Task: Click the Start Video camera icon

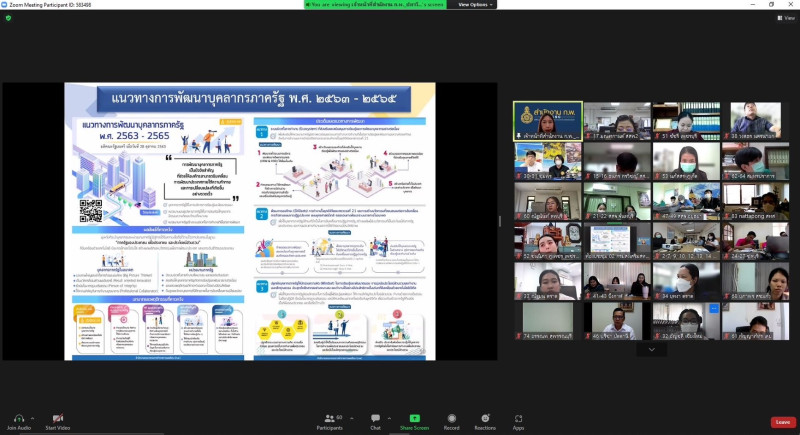Action: pos(58,419)
